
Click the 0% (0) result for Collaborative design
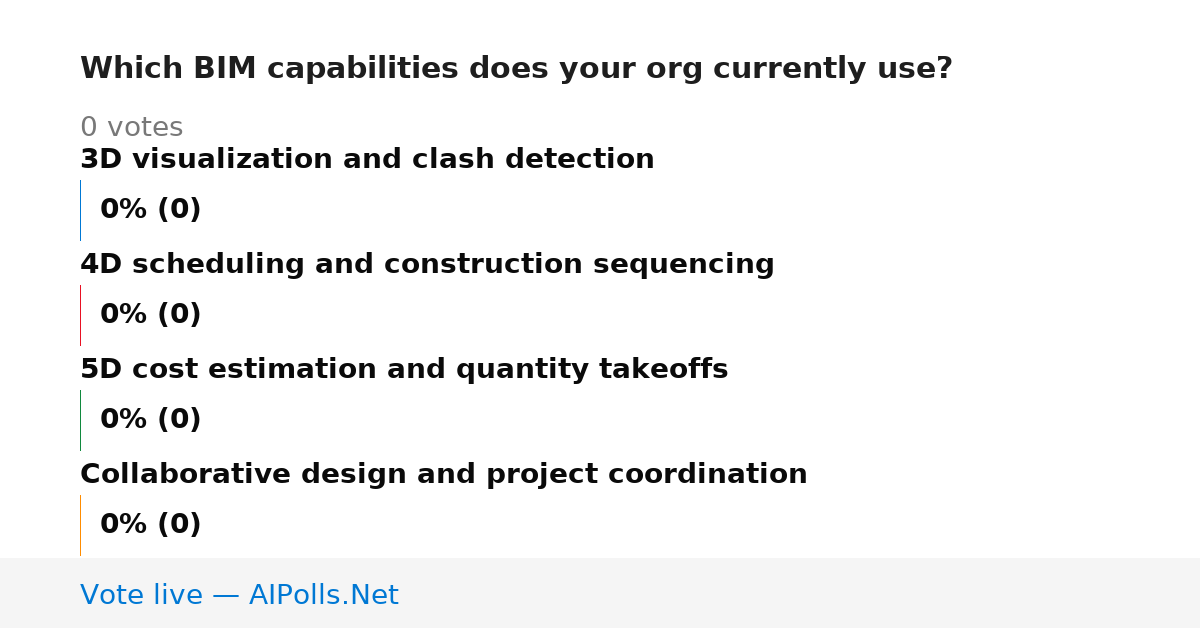click(150, 525)
